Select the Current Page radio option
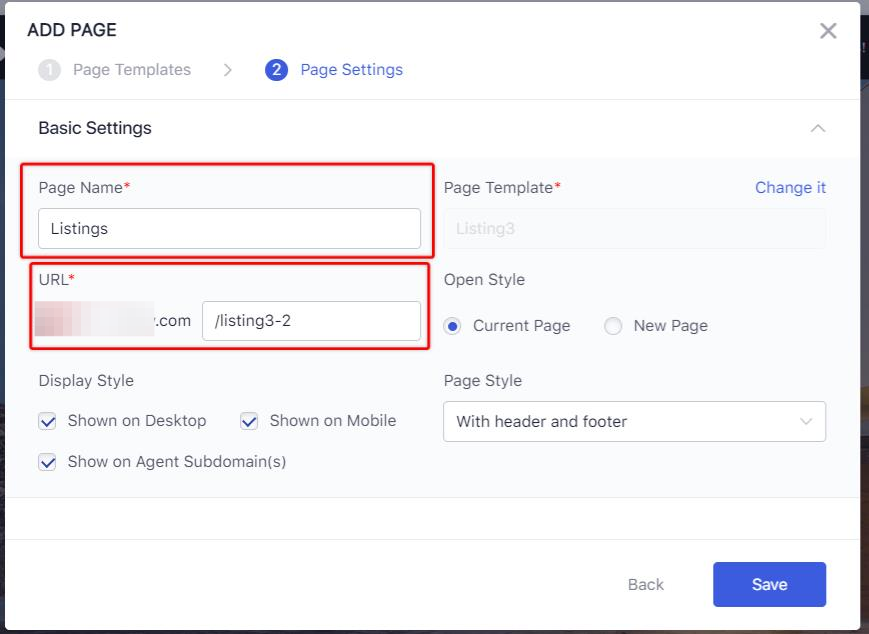Screen dimensions: 869x634 pos(452,326)
